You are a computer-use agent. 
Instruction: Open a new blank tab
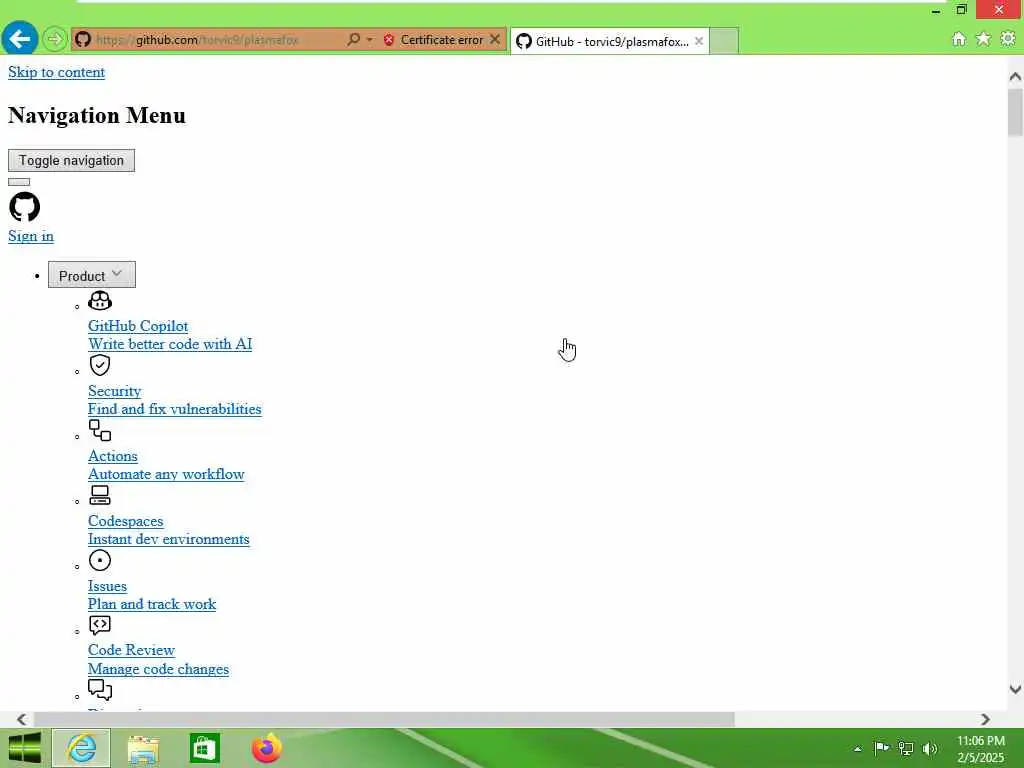[724, 41]
